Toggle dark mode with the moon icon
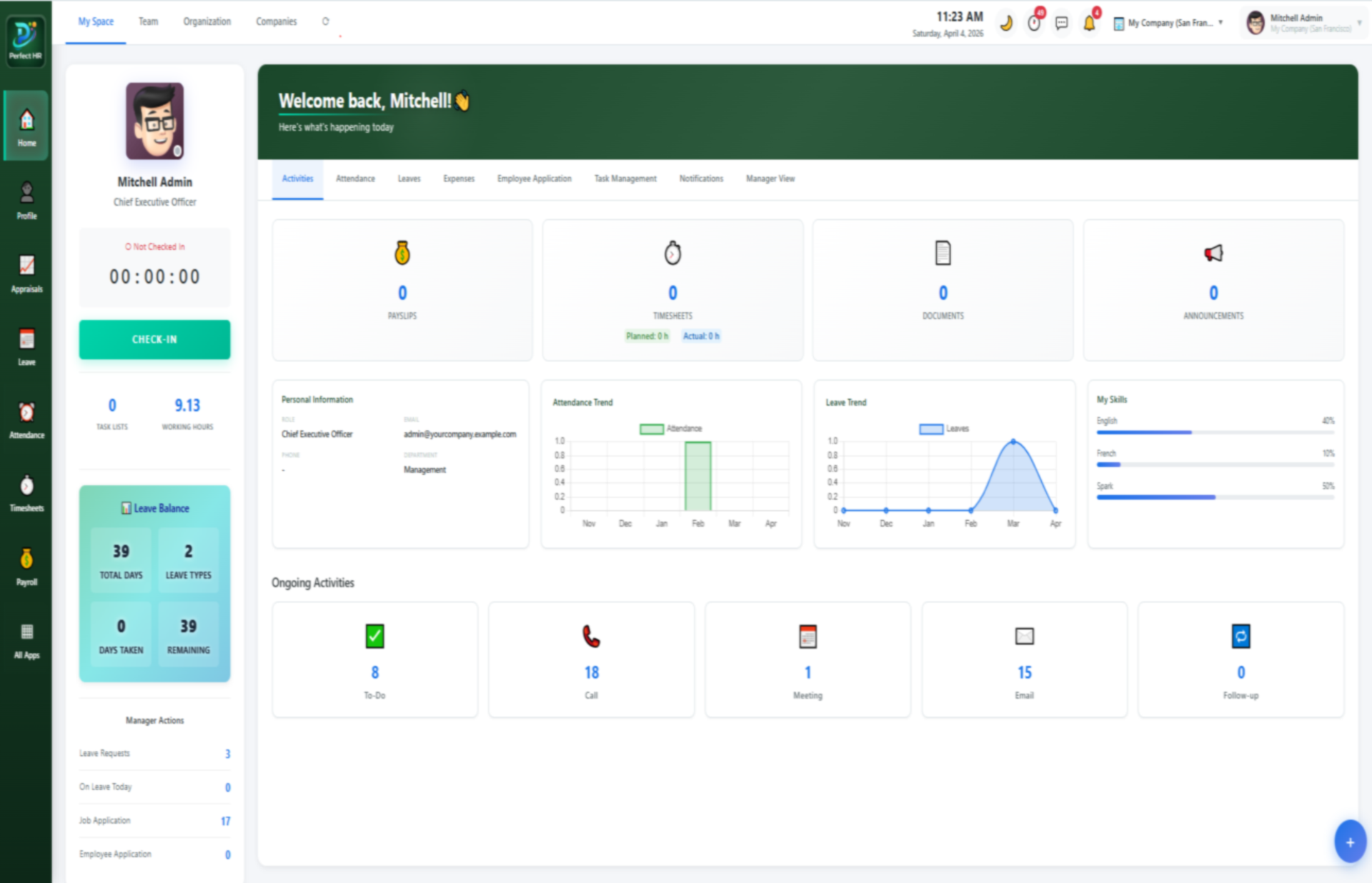Image resolution: width=1372 pixels, height=883 pixels. pos(1006,24)
